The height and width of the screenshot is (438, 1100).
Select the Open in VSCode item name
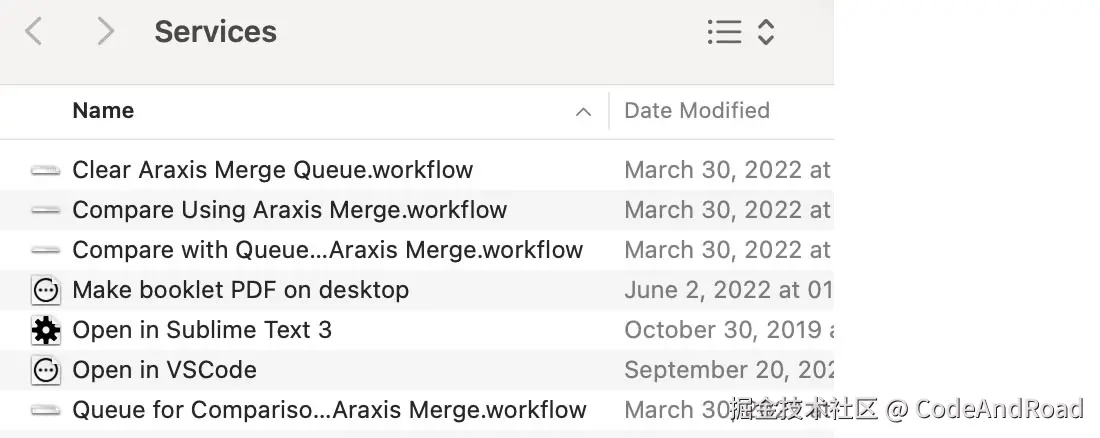pos(164,370)
